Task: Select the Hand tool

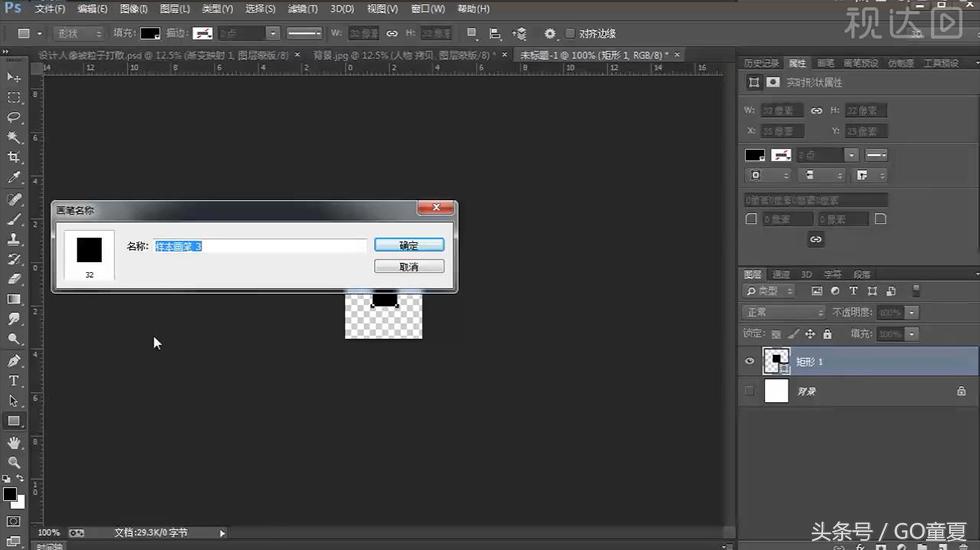Action: click(14, 442)
